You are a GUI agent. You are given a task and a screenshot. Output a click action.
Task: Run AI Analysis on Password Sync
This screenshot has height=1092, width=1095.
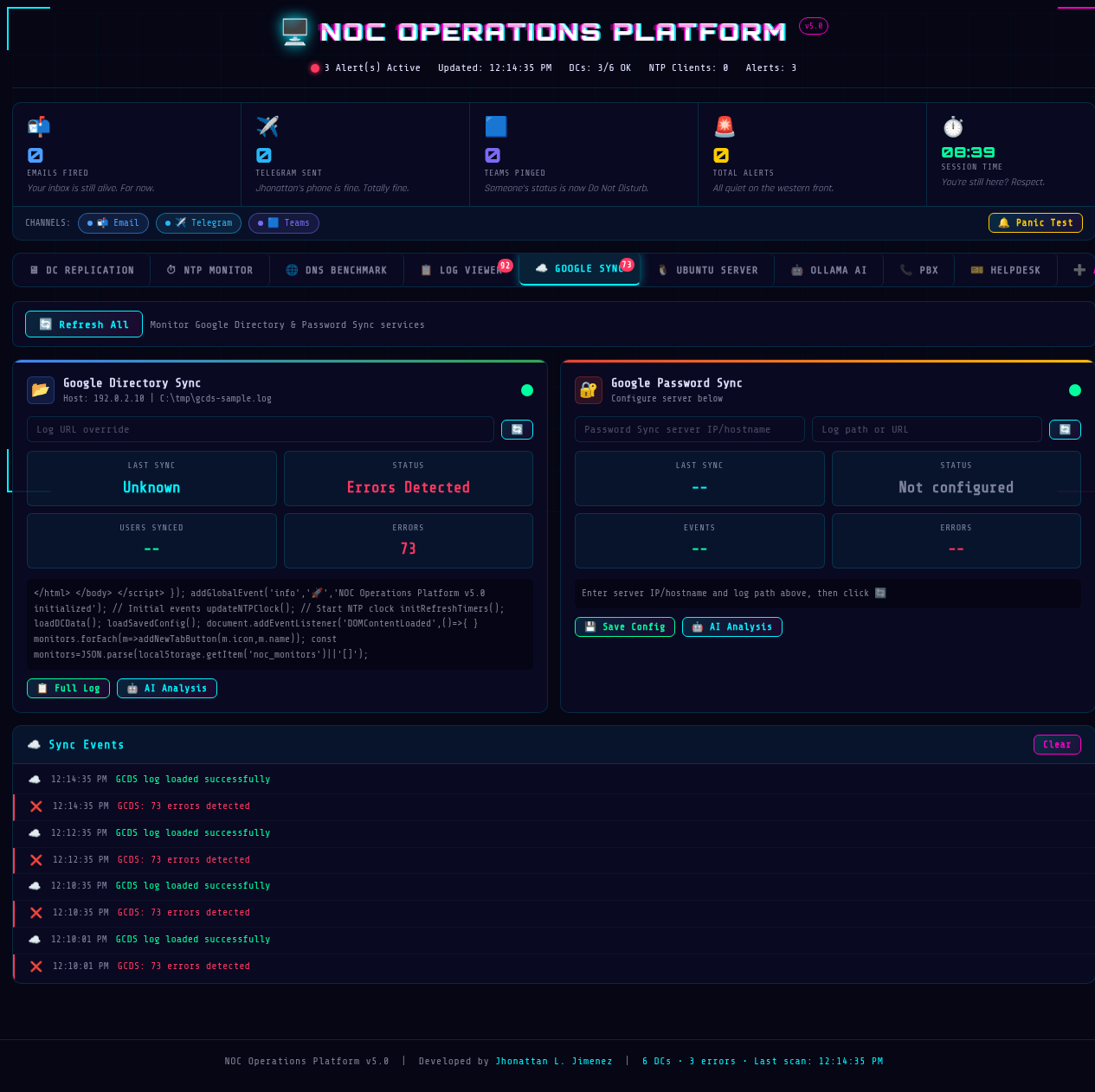732,627
